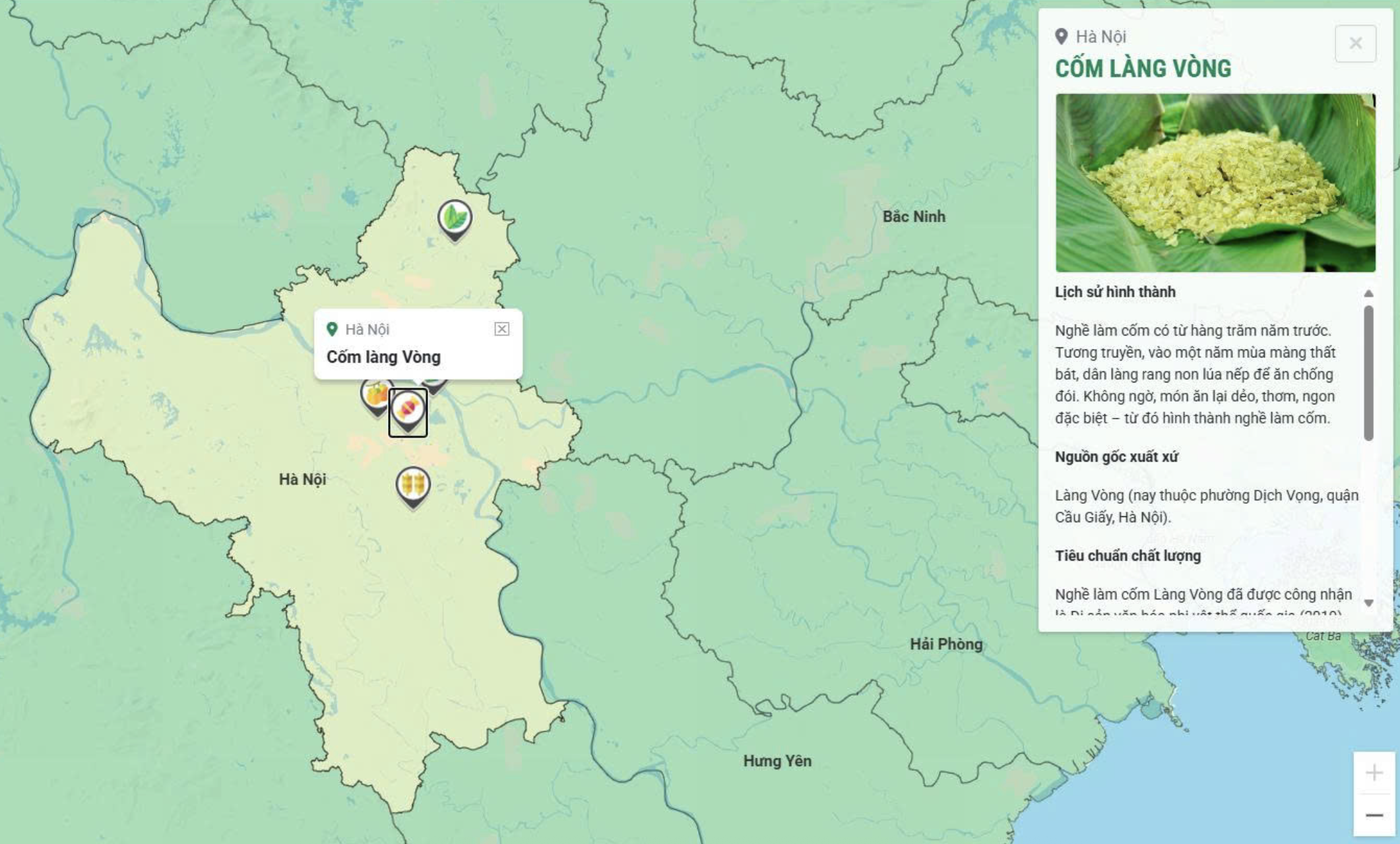Click the side panel scrollbar thumb
Viewport: 1400px width, 844px height.
pos(1368,373)
